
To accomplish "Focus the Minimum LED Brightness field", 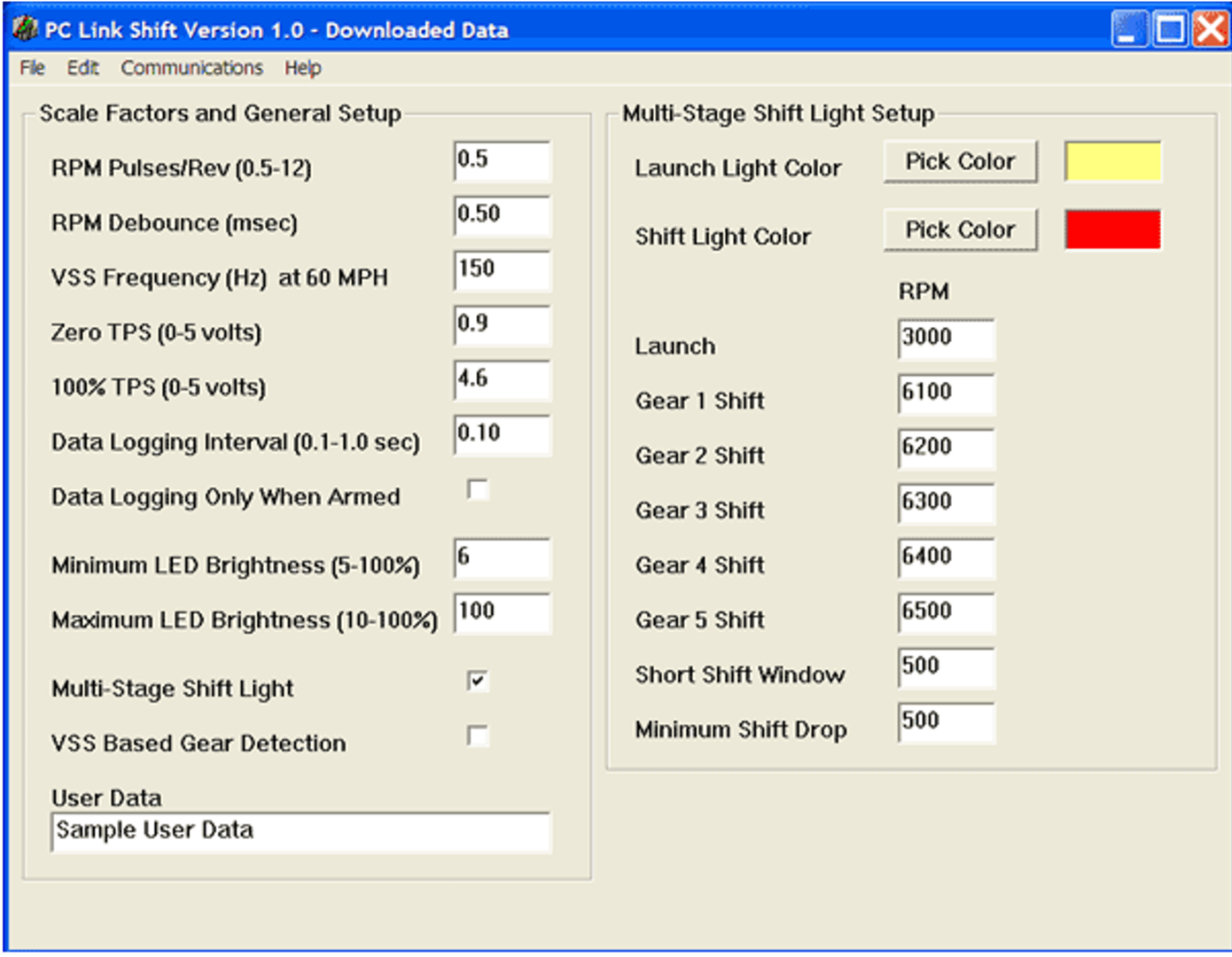I will (502, 559).
